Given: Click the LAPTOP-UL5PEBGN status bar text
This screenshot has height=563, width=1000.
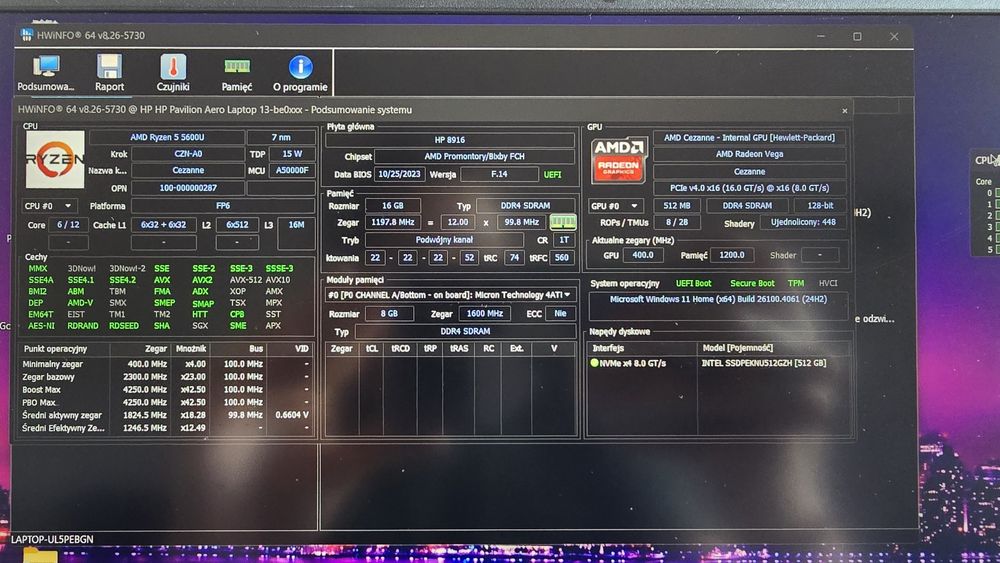Looking at the screenshot, I should coord(52,539).
